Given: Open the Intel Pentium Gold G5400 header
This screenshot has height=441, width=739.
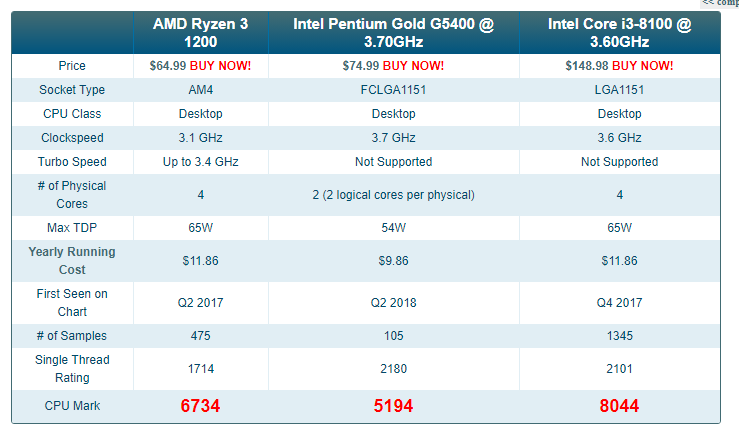Looking at the screenshot, I should click(393, 32).
